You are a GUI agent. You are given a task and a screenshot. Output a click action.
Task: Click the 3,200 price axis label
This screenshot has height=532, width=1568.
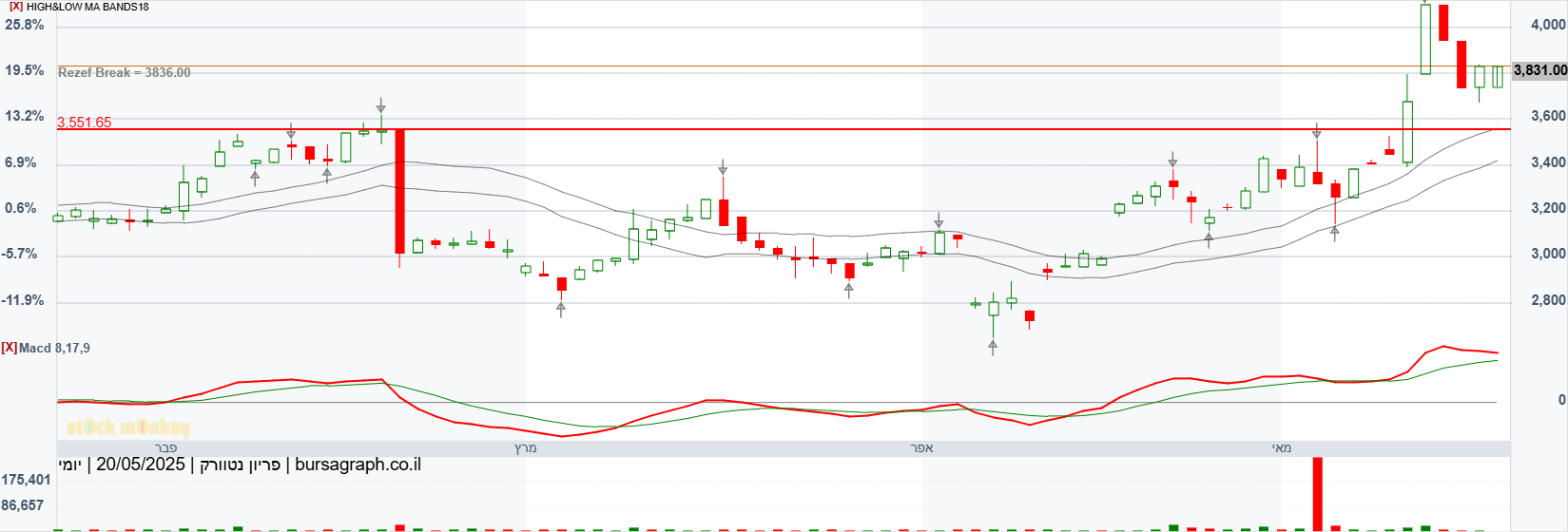[1547, 208]
